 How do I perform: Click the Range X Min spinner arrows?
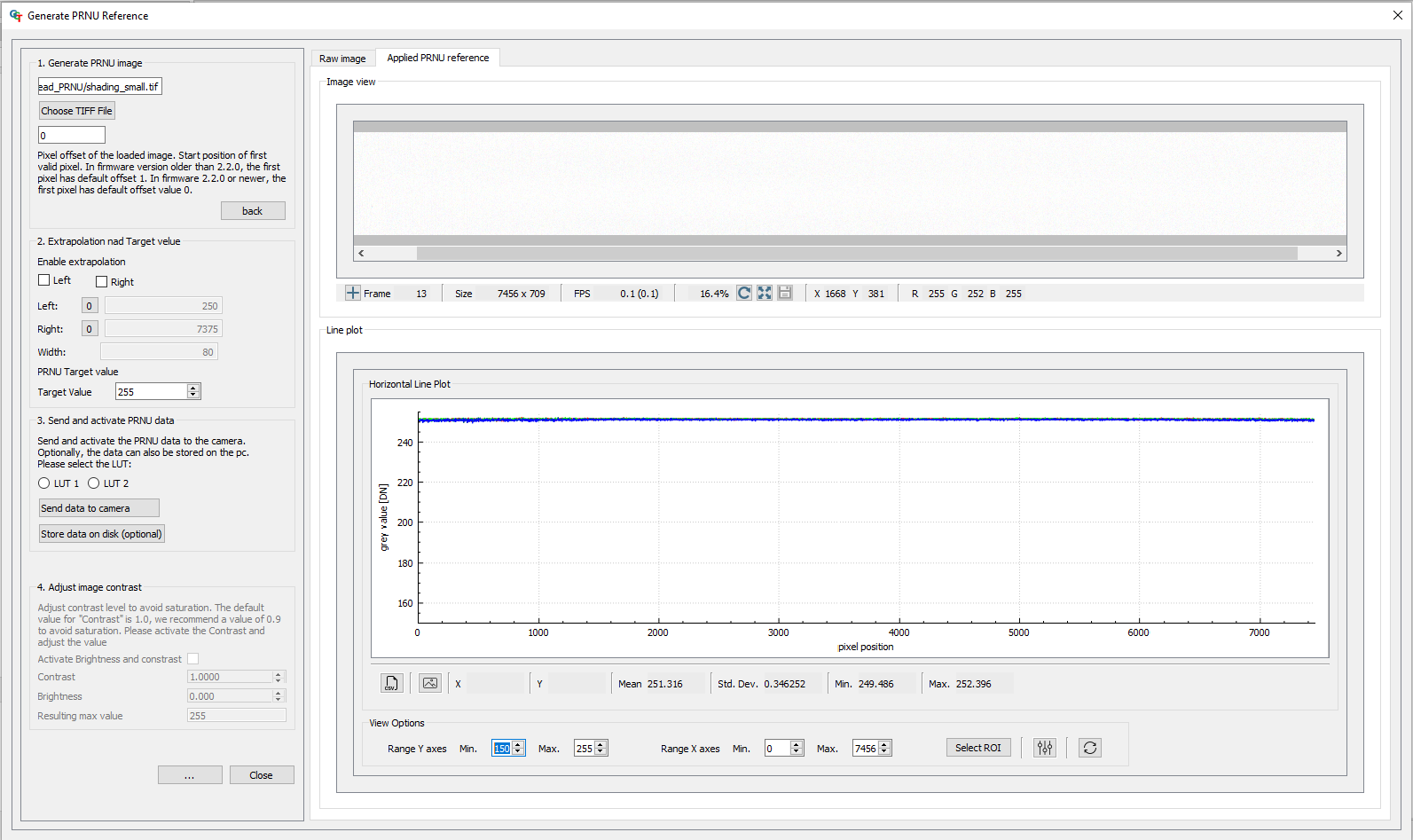tap(797, 748)
